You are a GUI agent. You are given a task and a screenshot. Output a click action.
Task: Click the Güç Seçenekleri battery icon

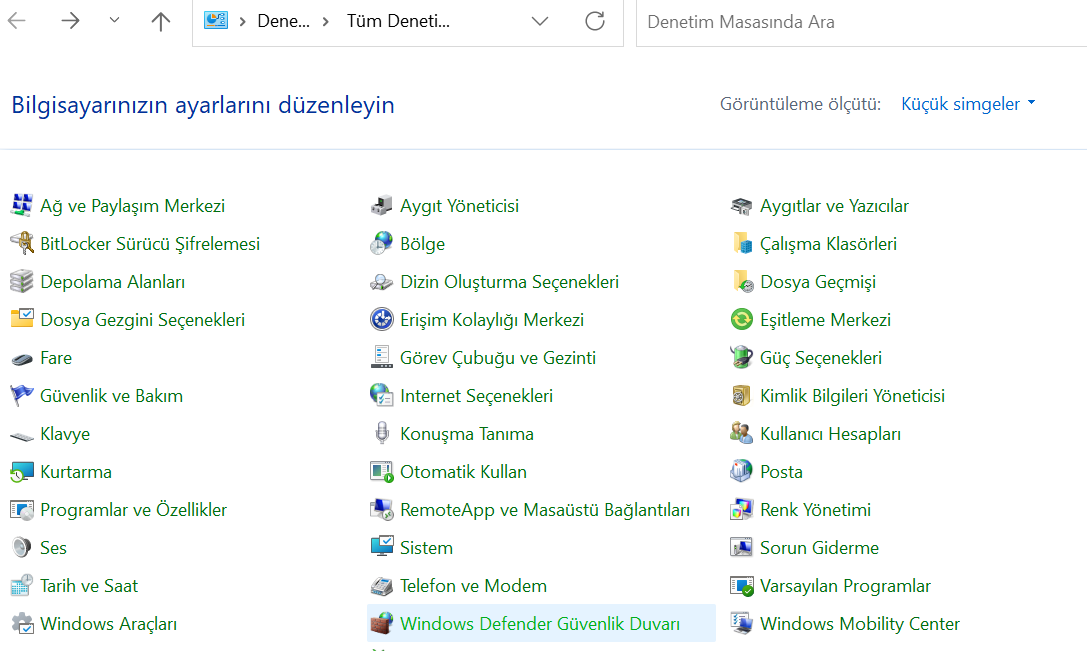click(741, 358)
